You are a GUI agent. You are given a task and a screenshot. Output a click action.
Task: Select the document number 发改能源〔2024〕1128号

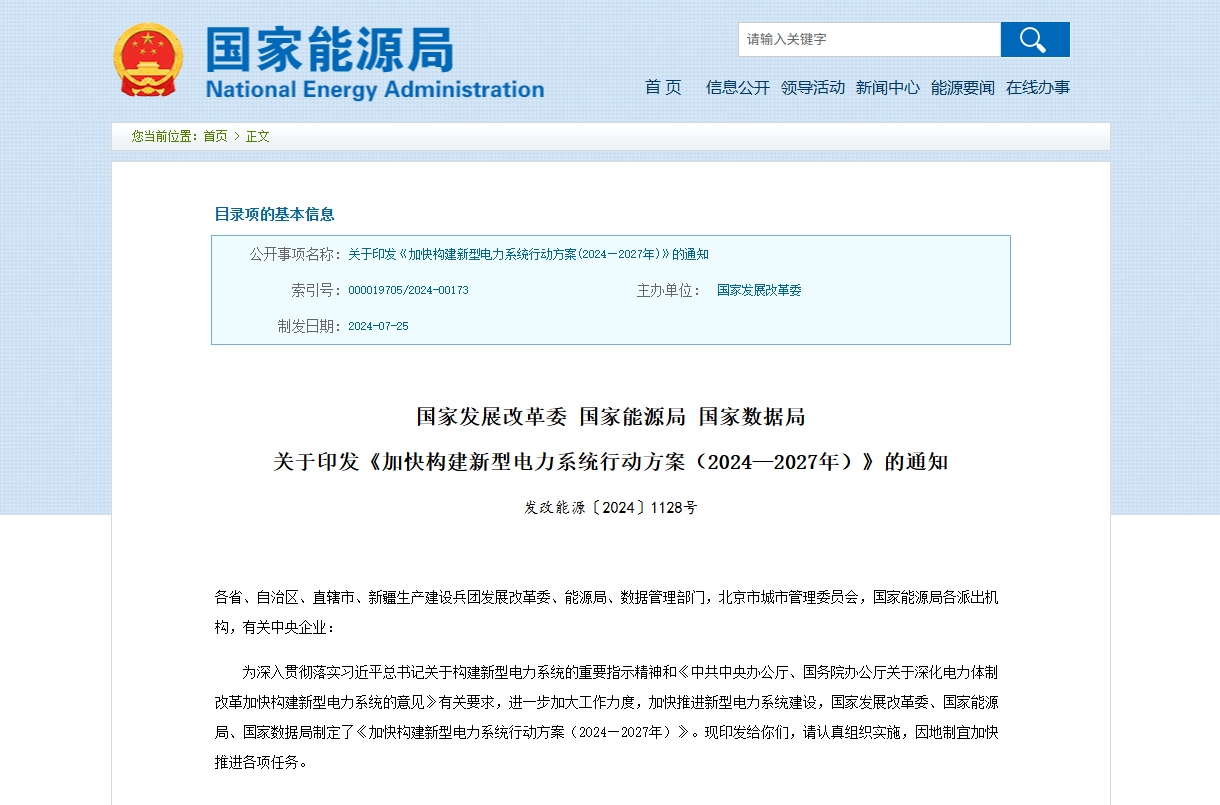[610, 507]
